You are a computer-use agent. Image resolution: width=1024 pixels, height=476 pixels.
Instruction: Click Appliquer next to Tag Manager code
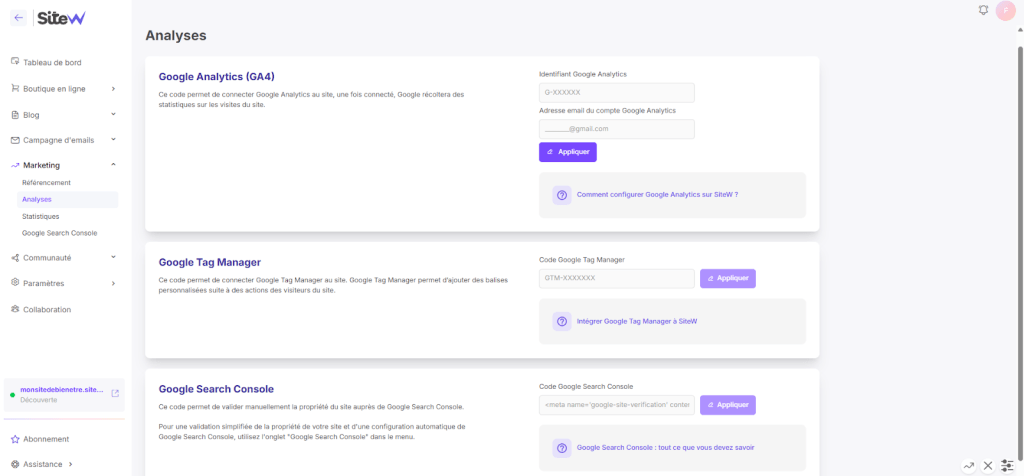pos(728,279)
